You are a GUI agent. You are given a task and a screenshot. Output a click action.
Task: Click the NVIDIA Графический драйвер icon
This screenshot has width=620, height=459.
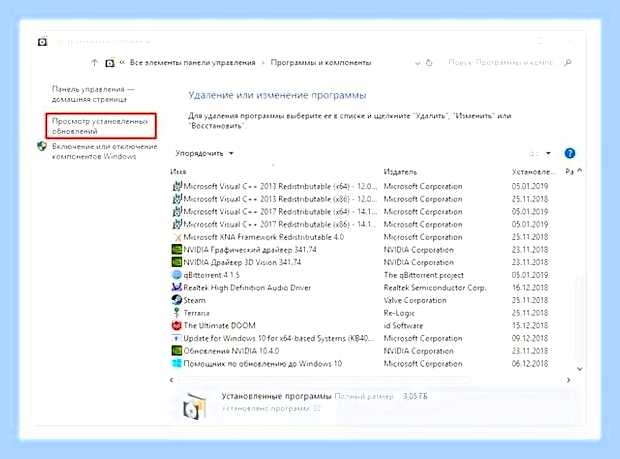pyautogui.click(x=177, y=249)
